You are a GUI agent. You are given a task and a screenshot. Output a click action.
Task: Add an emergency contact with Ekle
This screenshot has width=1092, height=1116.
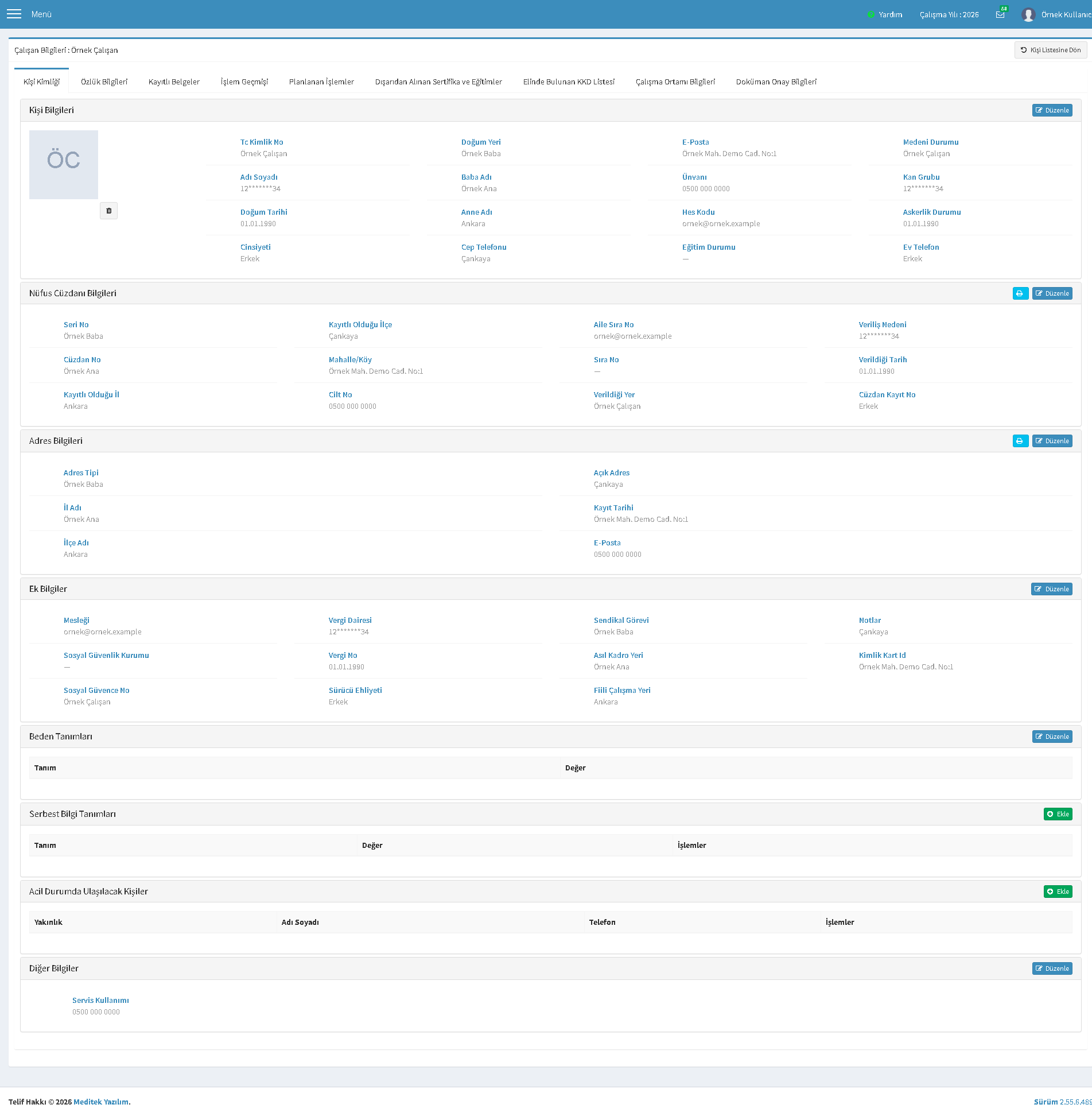click(x=1058, y=892)
